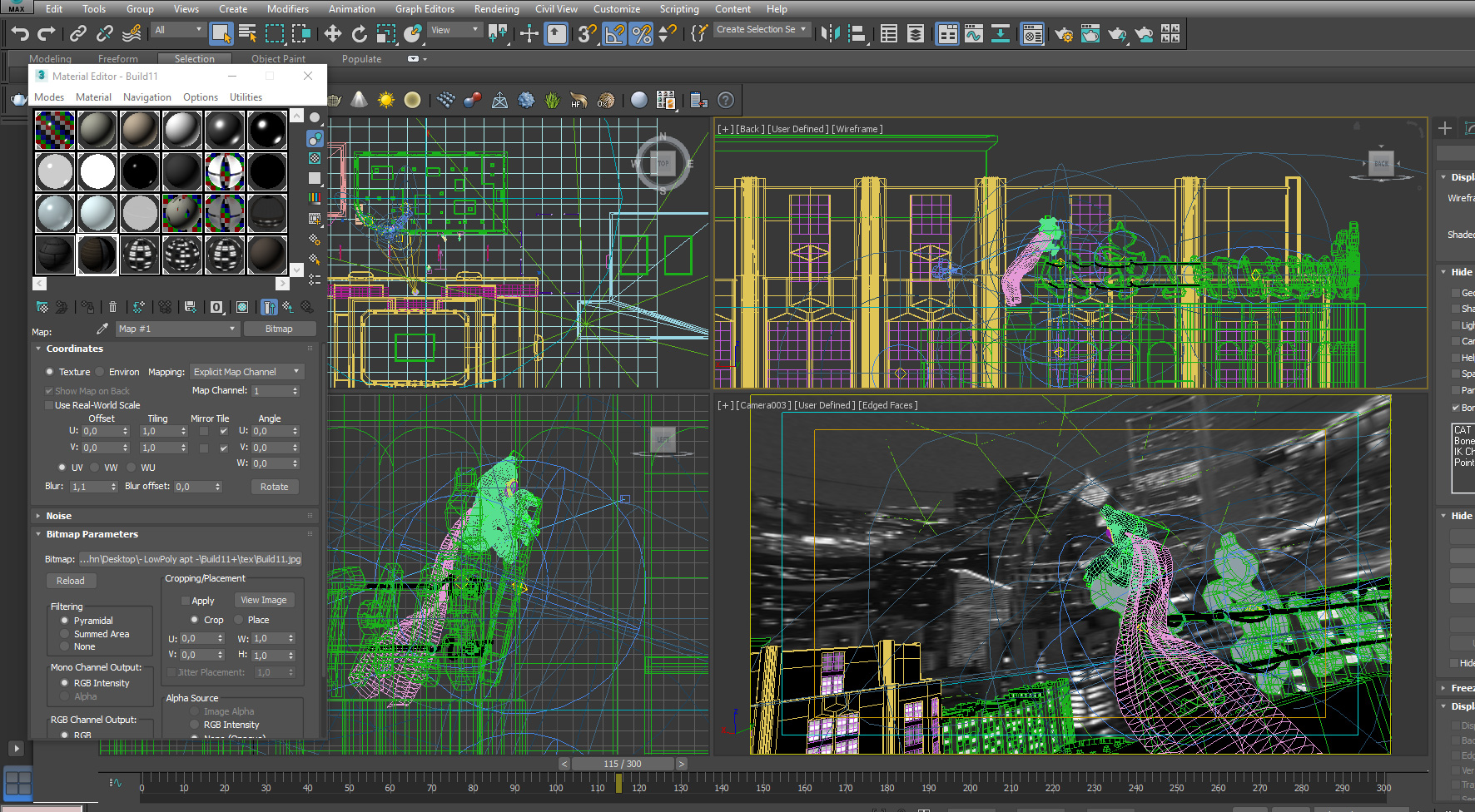Open the Explicit Map Channel mapping dropdown
The height and width of the screenshot is (812, 1475).
[247, 372]
